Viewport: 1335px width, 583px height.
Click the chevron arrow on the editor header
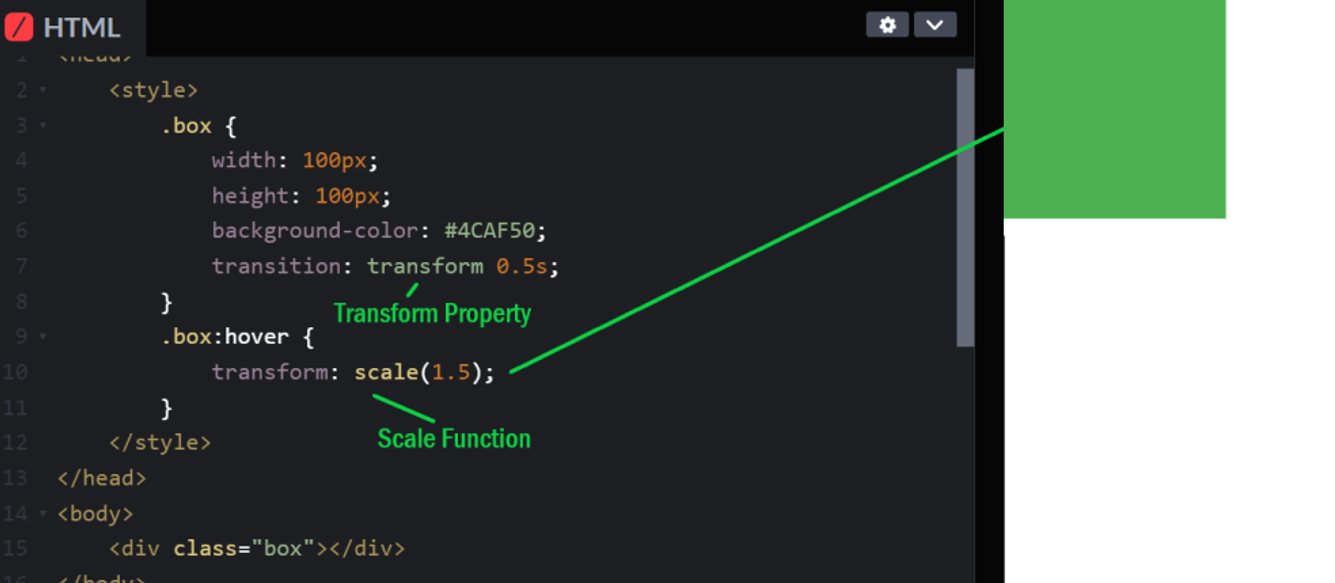[935, 25]
